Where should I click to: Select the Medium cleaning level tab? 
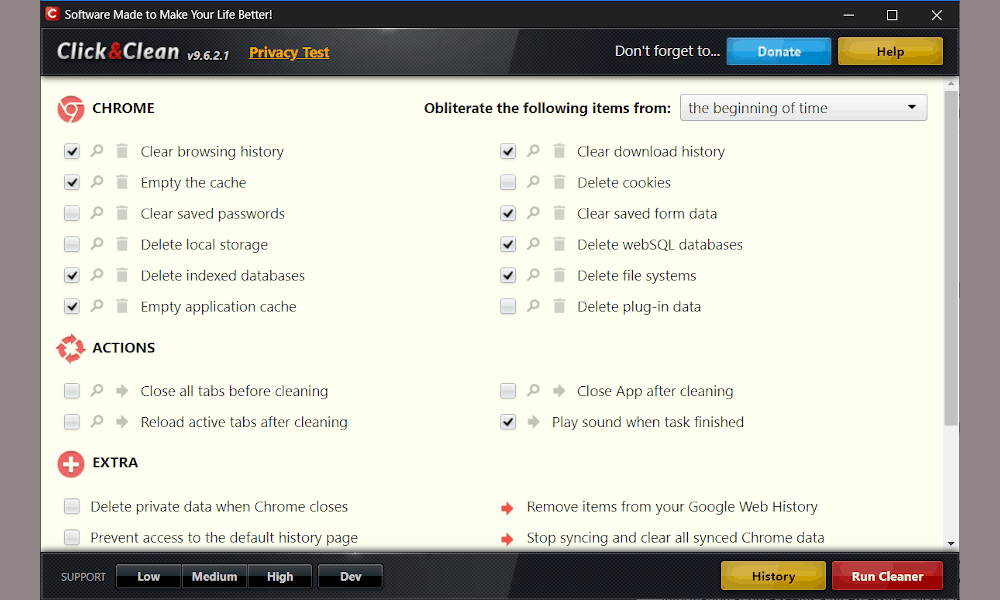[214, 576]
